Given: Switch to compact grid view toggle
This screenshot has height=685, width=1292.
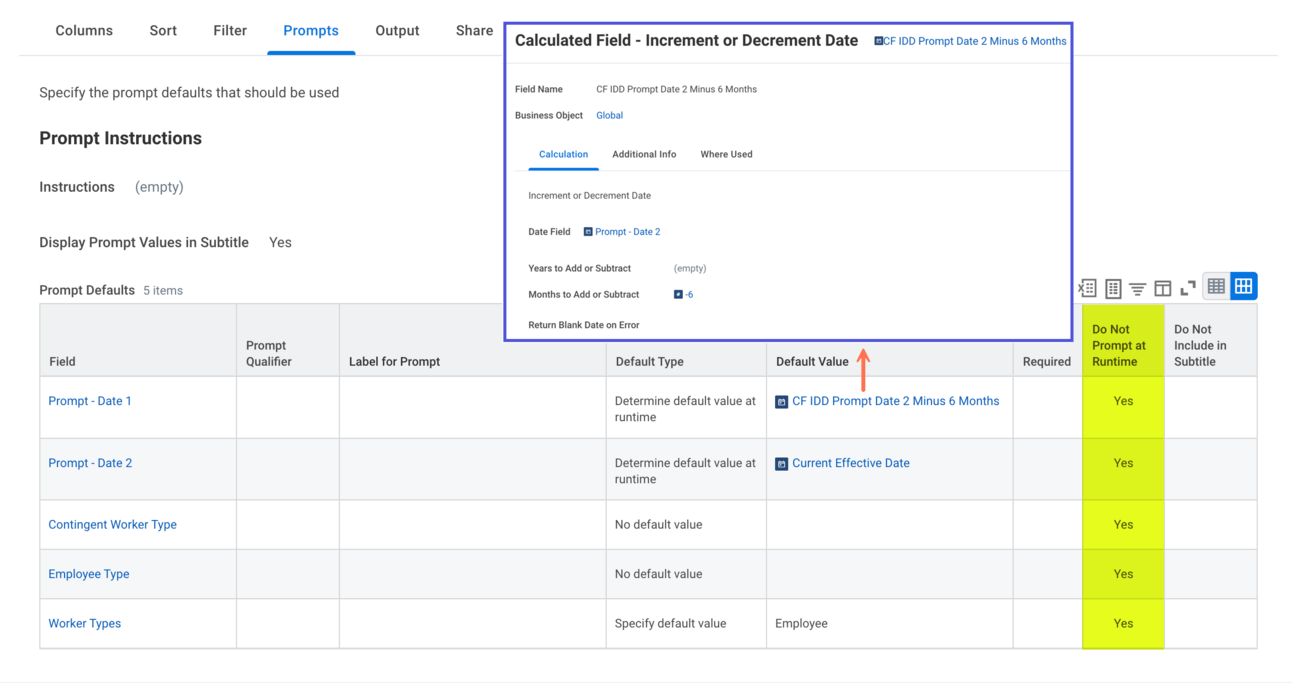Looking at the screenshot, I should pyautogui.click(x=1216, y=287).
